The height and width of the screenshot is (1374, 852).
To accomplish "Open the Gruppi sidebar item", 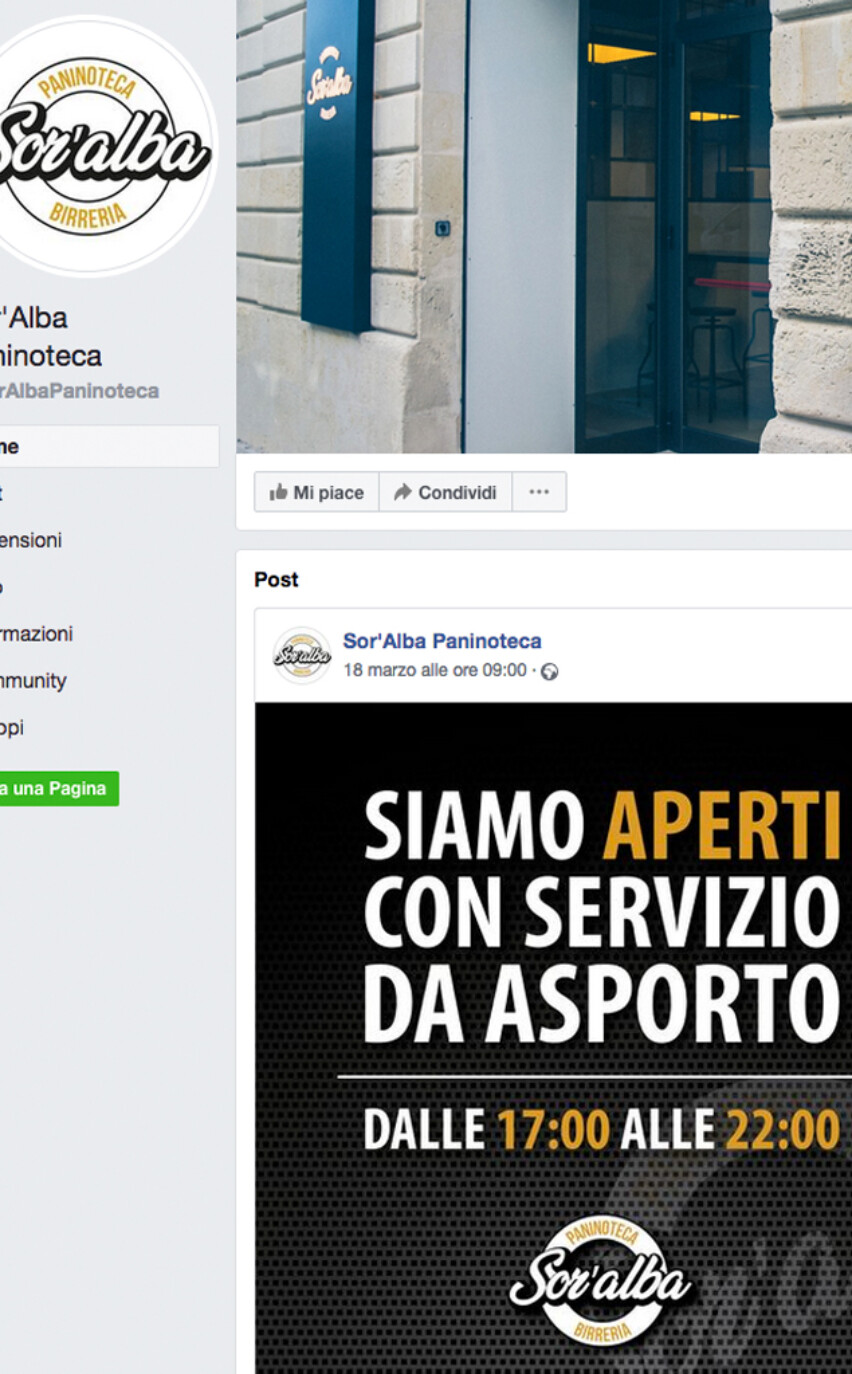I will [12, 728].
